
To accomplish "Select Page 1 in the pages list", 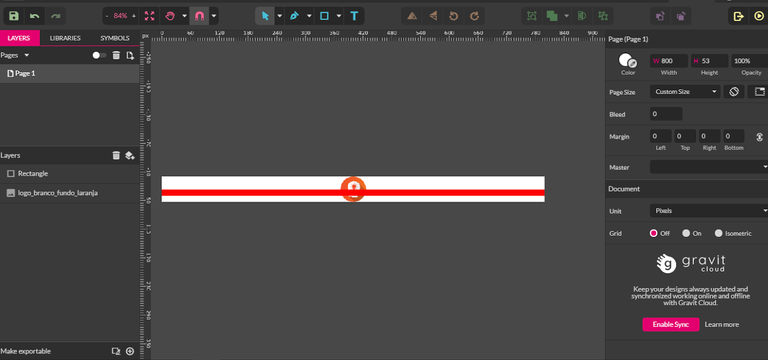I will coord(70,73).
